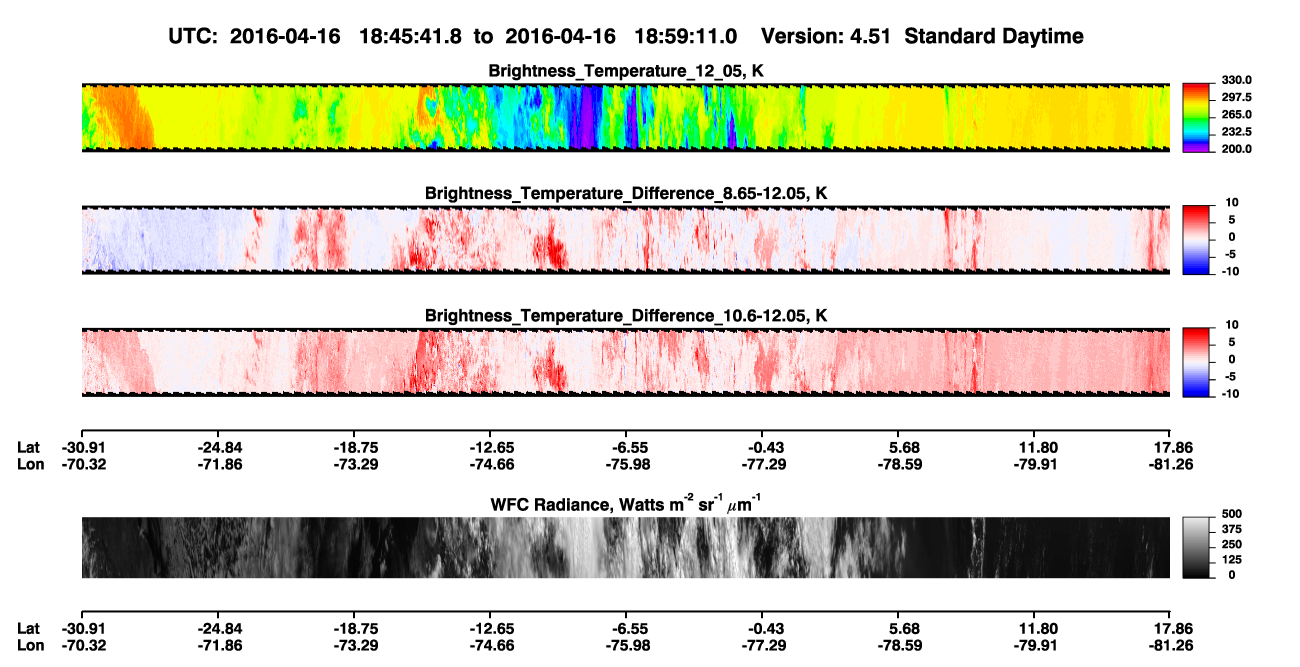1300x667 pixels.
Task: Click the Brightness_Temperature_Difference_10.6-12.05 image strip
Action: [x=625, y=362]
